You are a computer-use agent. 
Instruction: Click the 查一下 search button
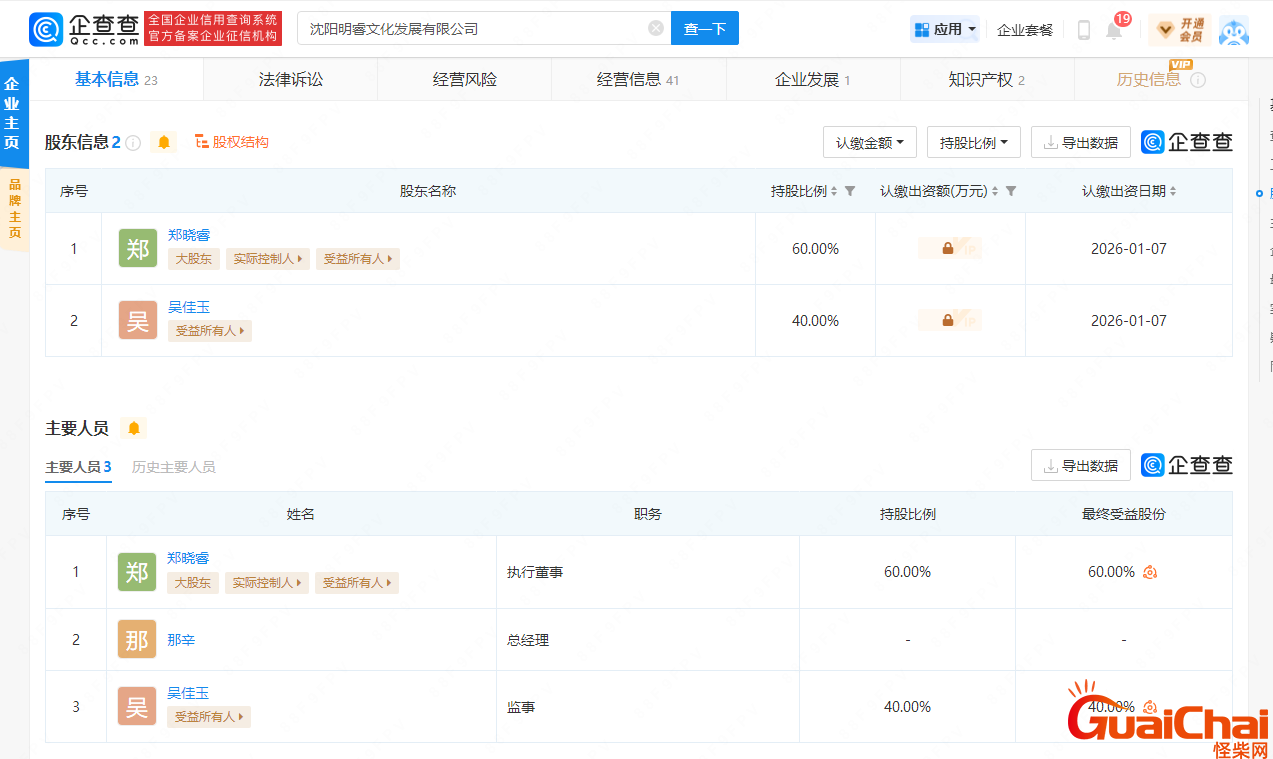point(704,29)
